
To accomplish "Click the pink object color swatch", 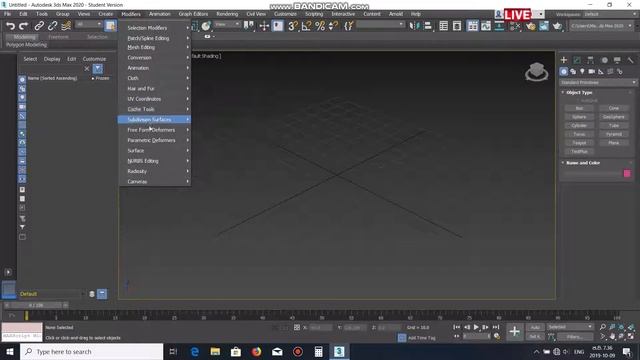I will pos(627,173).
